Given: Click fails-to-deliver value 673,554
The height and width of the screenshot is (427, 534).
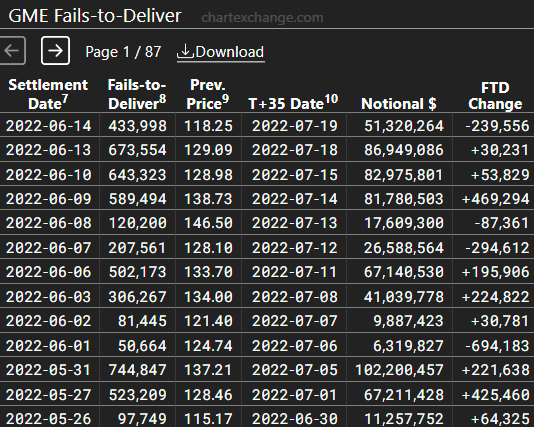Looking at the screenshot, I should (x=138, y=150).
